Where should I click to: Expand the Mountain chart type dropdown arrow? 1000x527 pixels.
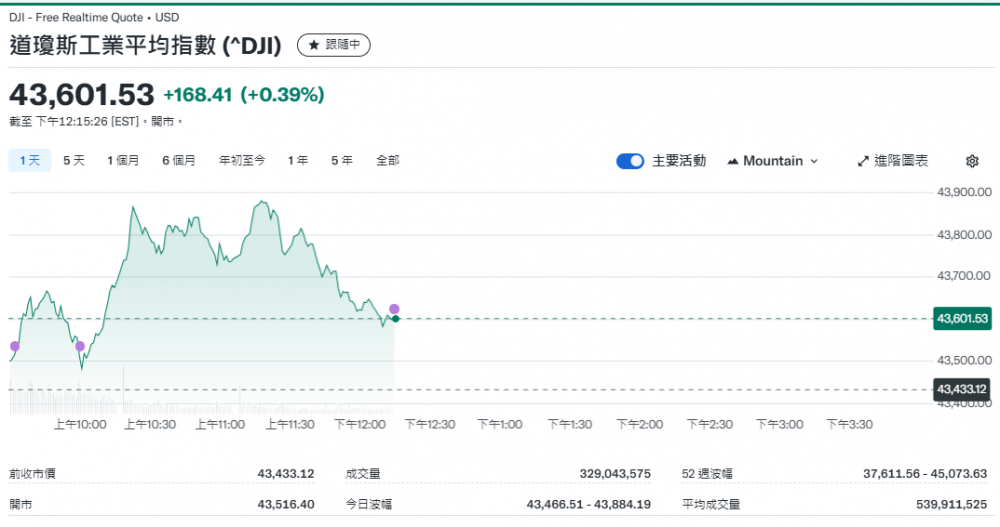pyautogui.click(x=814, y=161)
